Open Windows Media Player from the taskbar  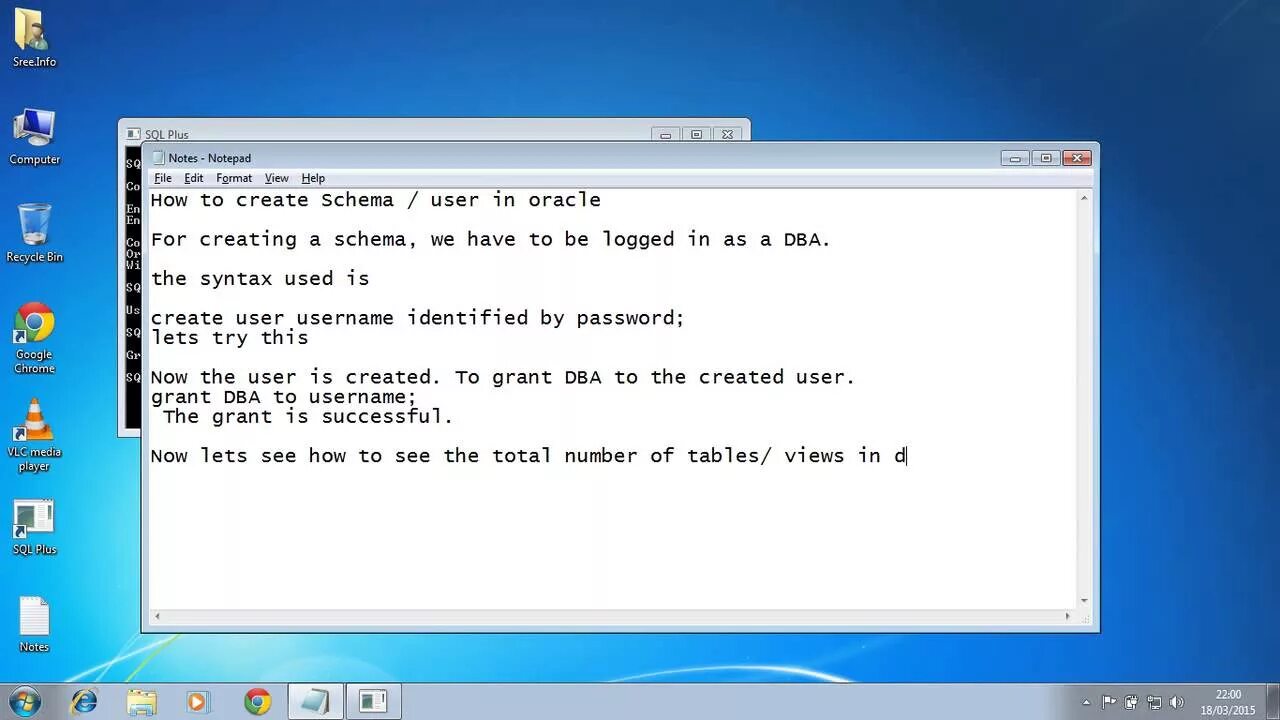click(198, 702)
